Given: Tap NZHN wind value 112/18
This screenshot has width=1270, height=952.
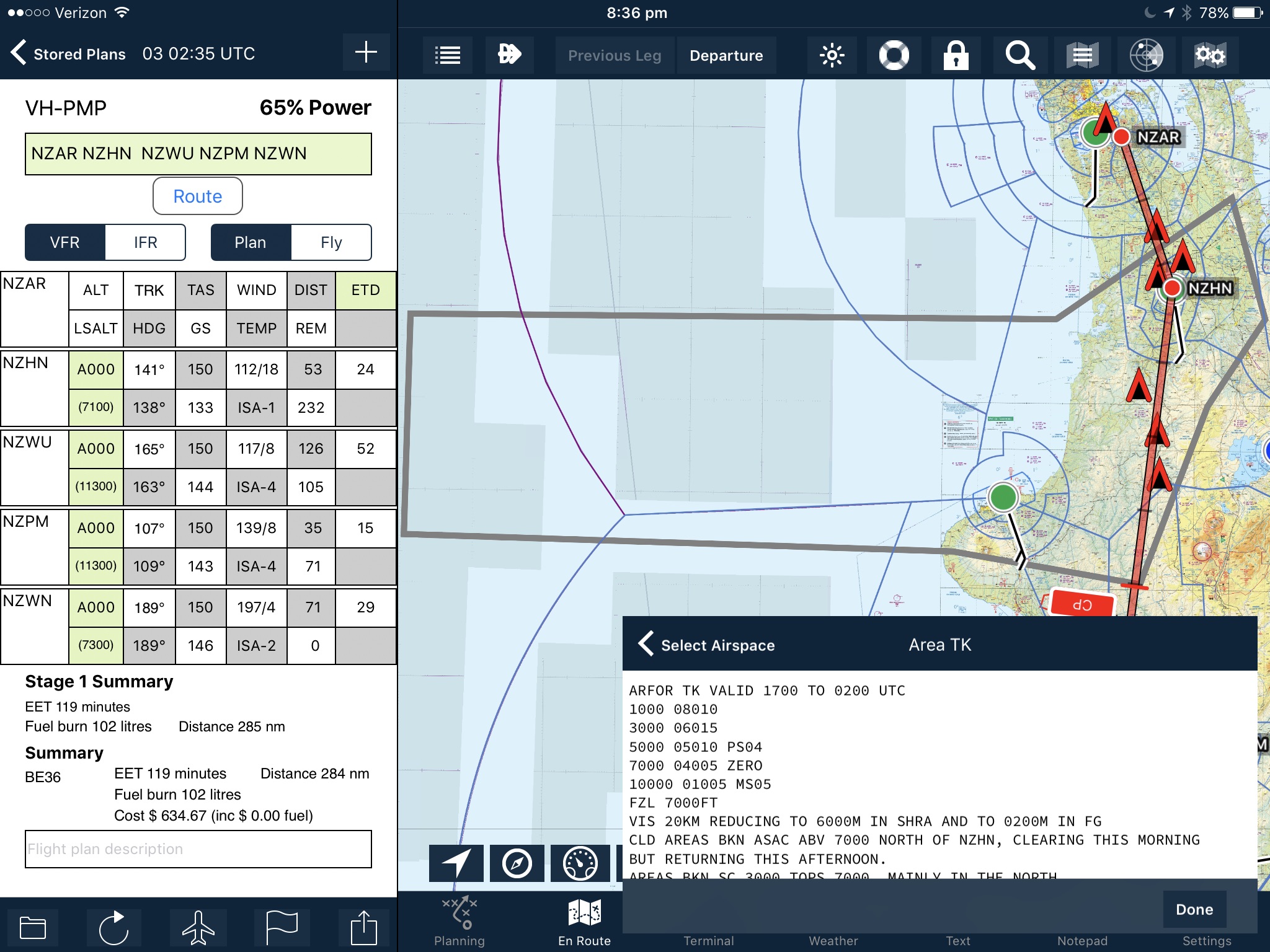Looking at the screenshot, I should (257, 369).
